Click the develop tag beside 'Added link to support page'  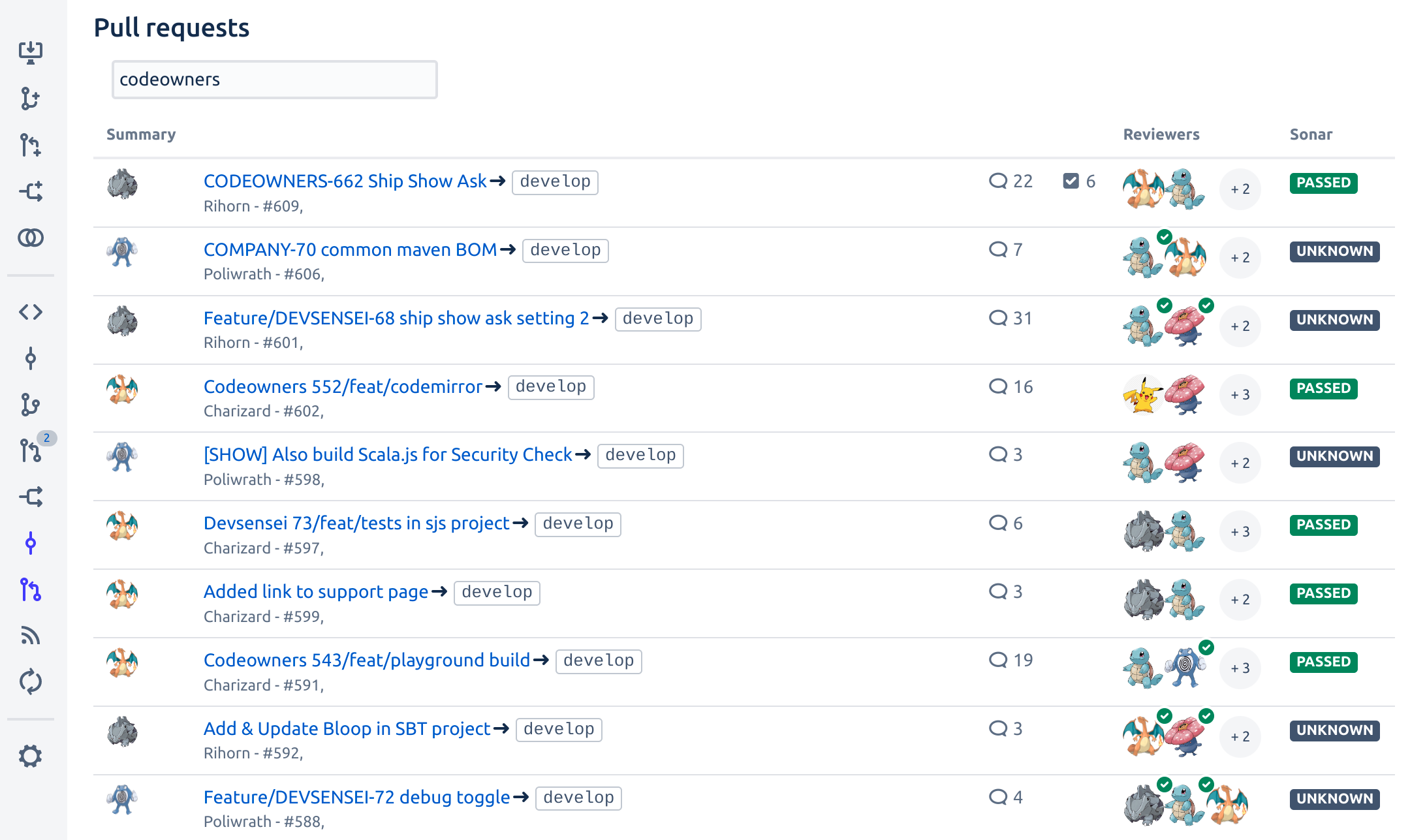pos(497,592)
